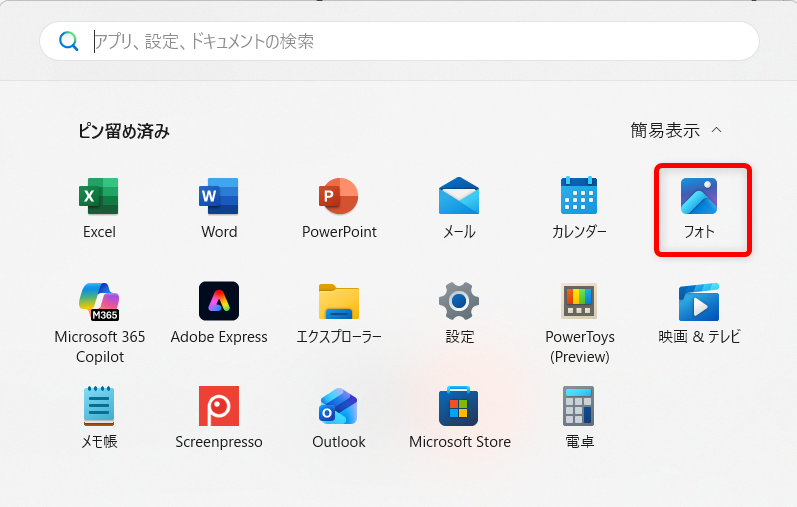This screenshot has height=507, width=797.
Task: Launch Microsoft 365 Copilot
Action: pos(100,323)
